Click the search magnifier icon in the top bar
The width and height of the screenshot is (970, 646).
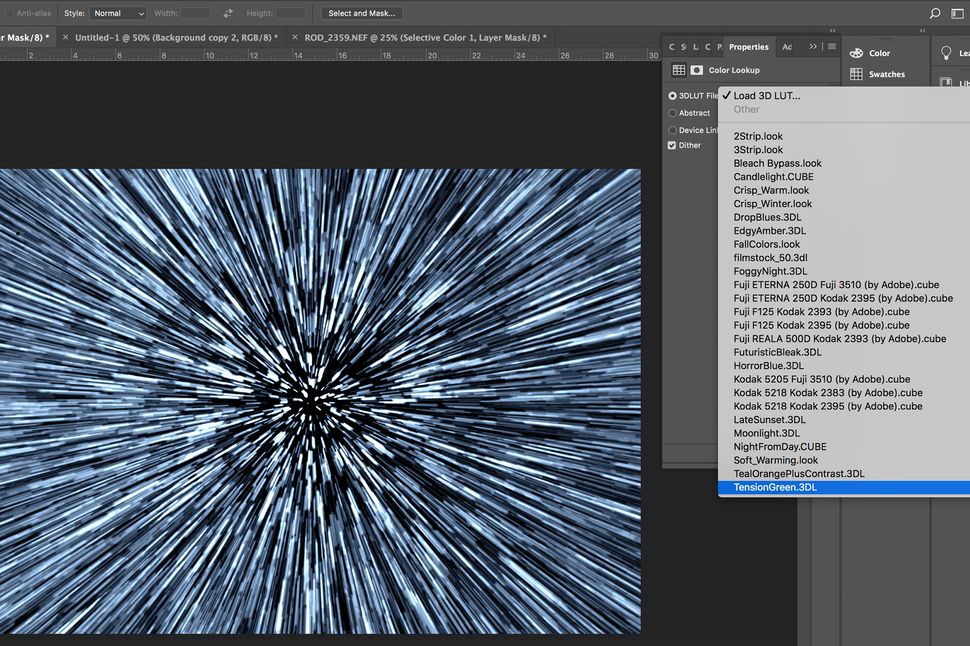point(933,13)
